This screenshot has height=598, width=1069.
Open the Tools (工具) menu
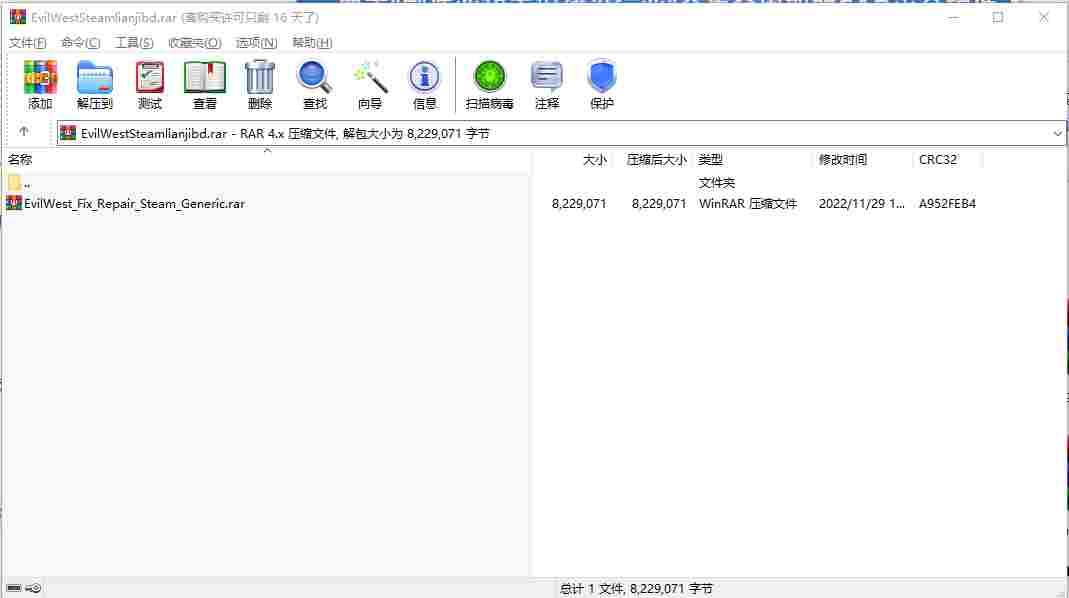134,43
